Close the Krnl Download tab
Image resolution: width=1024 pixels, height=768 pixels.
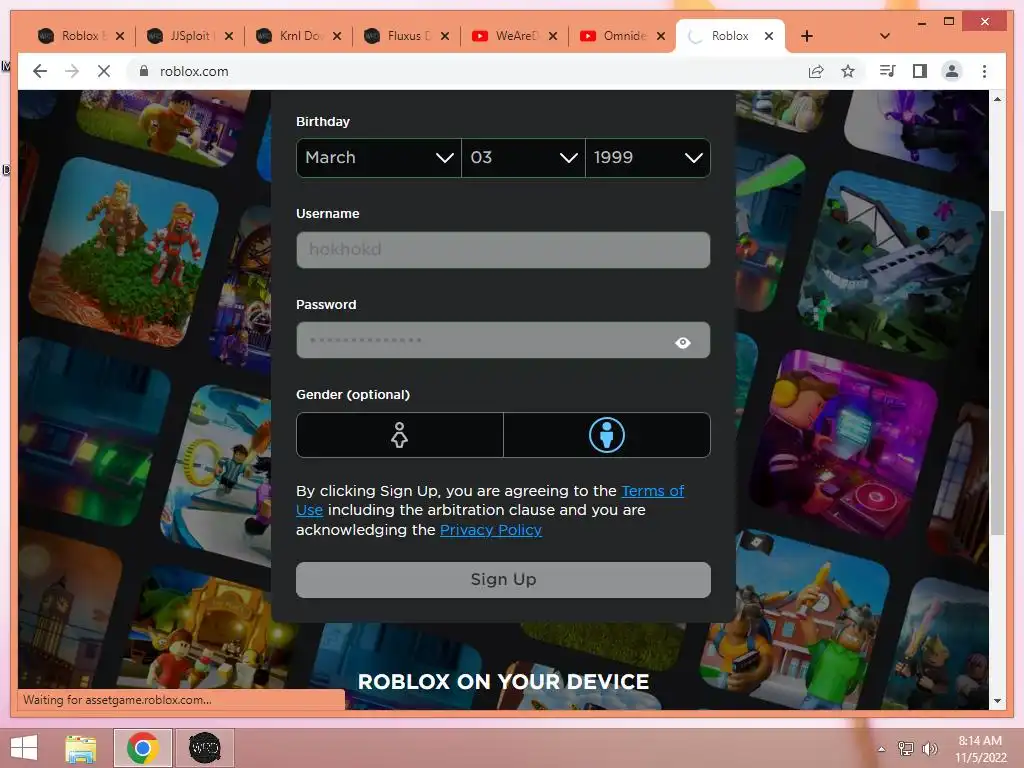point(337,36)
